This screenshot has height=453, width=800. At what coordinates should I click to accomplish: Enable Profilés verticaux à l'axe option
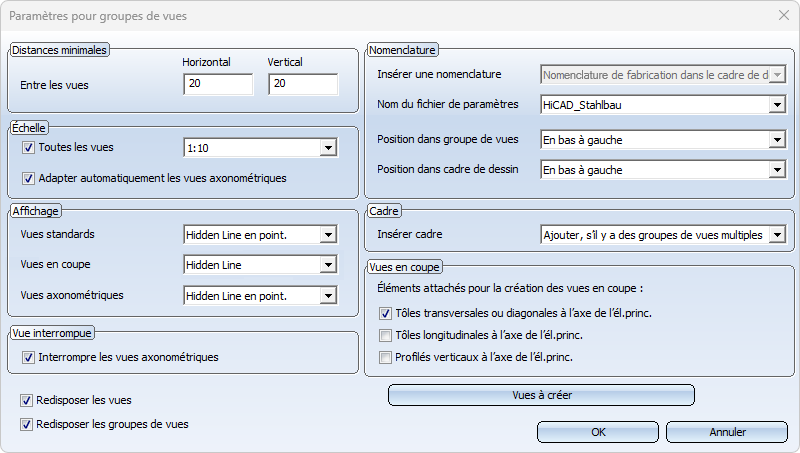[x=385, y=358]
